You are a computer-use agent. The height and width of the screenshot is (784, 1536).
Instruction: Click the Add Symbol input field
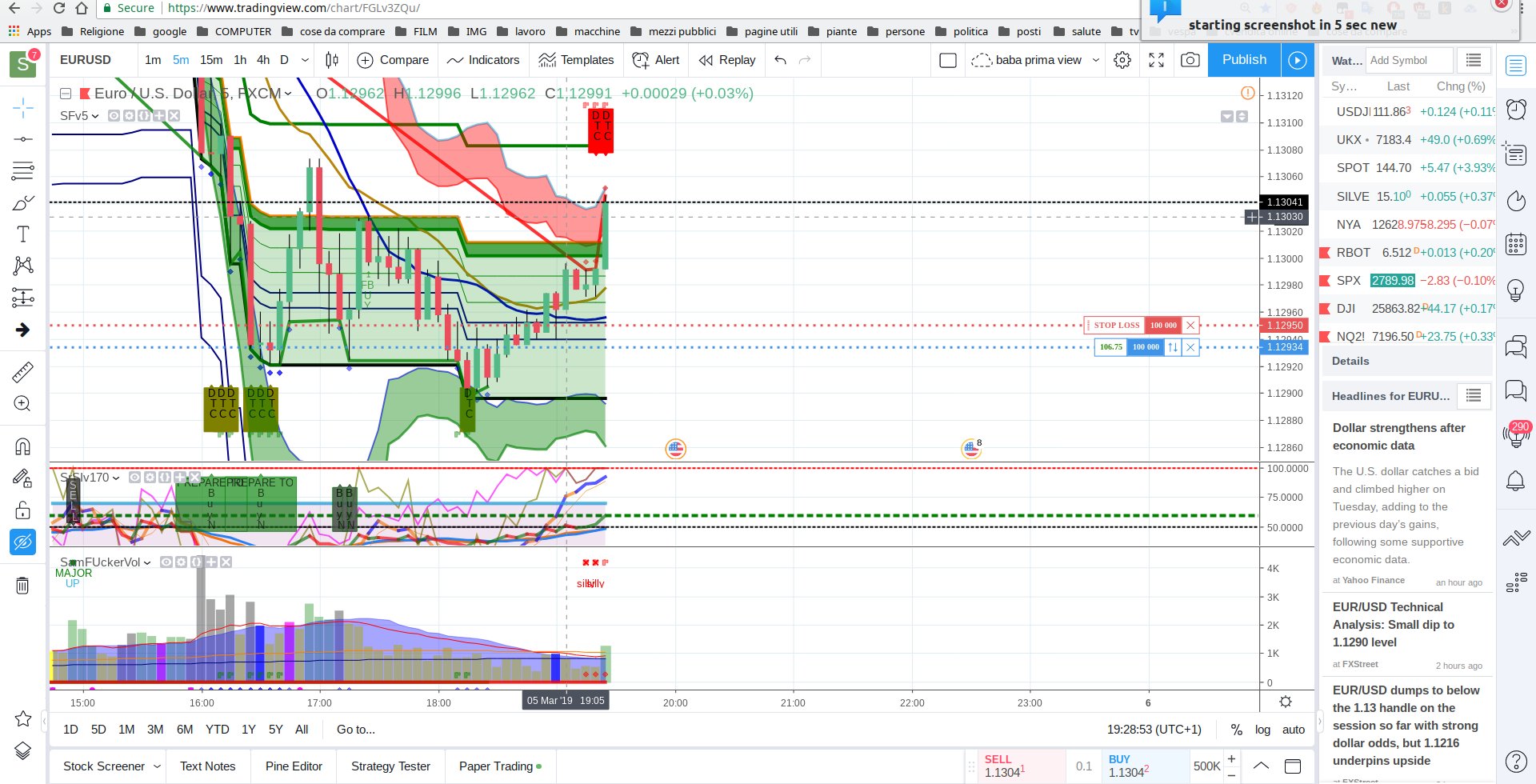[x=1409, y=60]
